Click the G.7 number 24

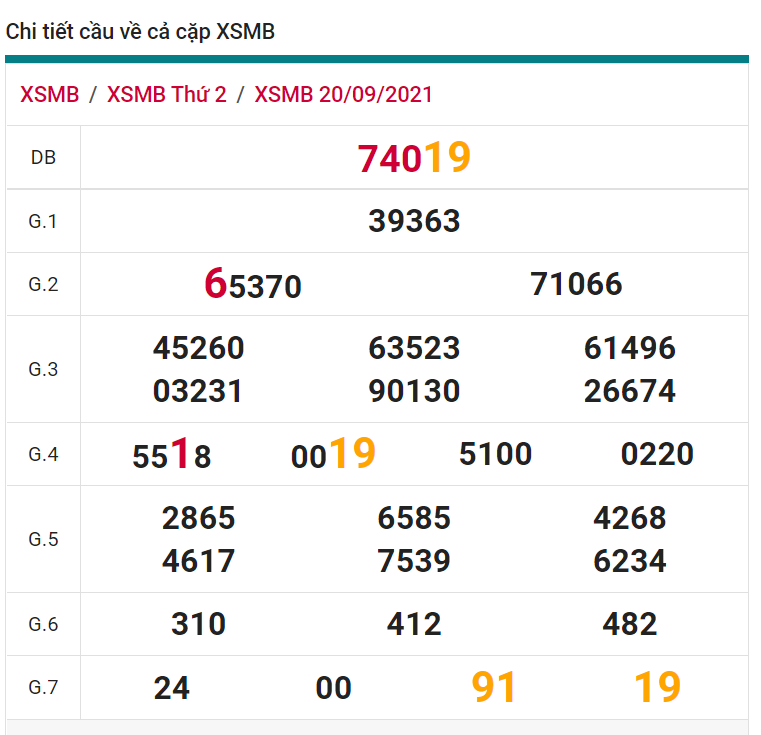tap(172, 688)
